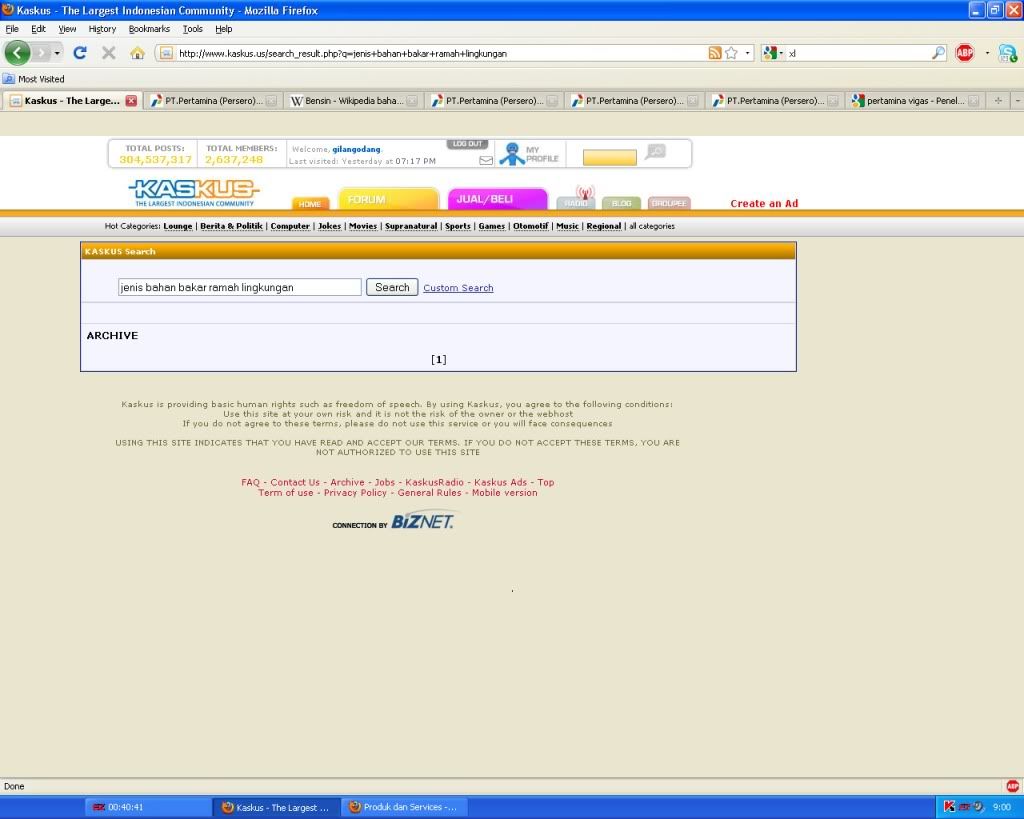Go to the FORUM section tab
1024x819 pixels.
point(388,199)
